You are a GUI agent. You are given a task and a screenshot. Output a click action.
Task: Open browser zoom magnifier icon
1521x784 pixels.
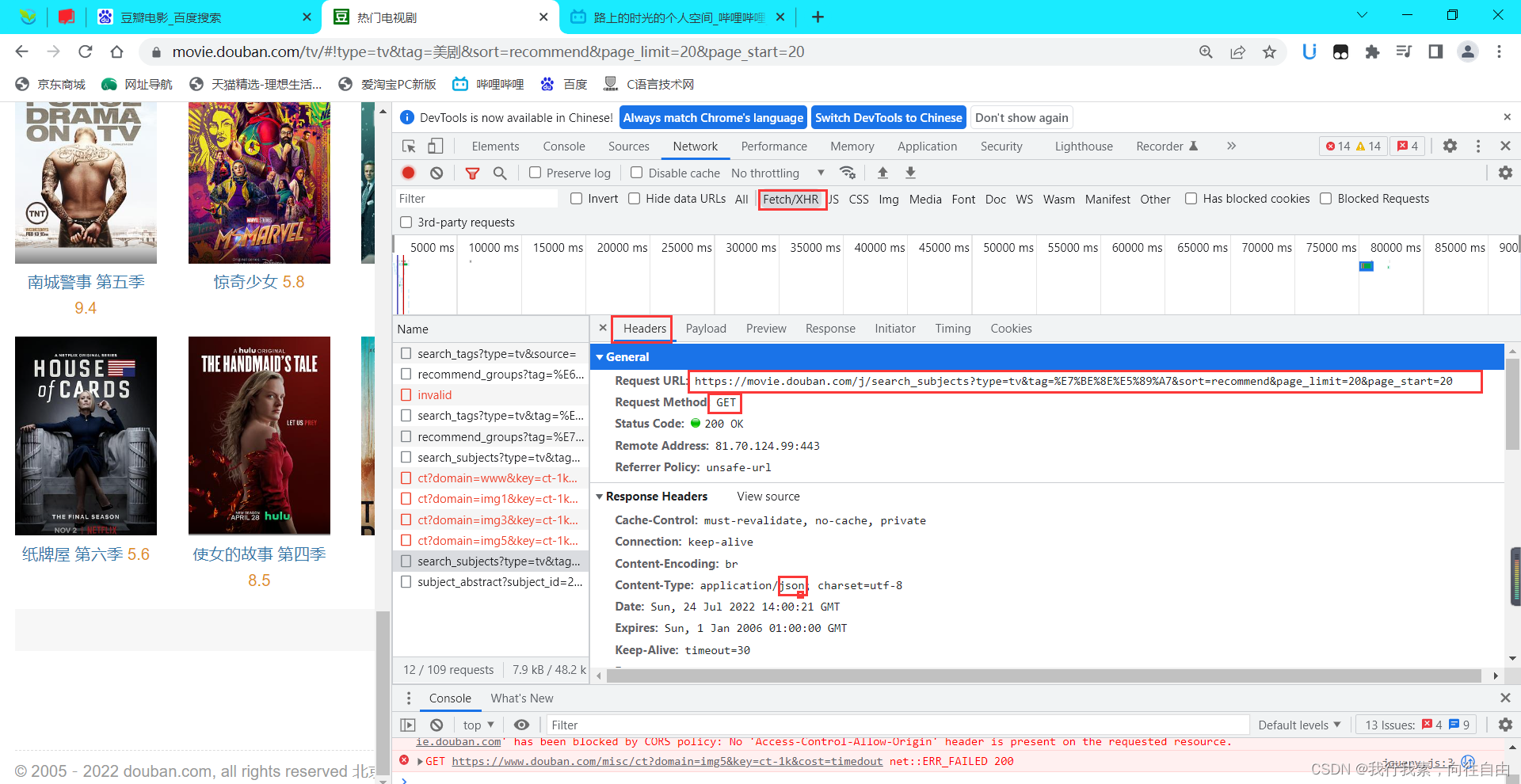[1206, 51]
